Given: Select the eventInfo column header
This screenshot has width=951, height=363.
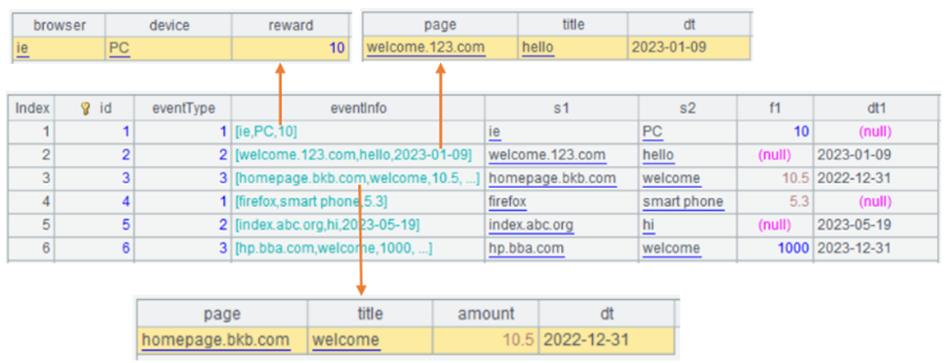Looking at the screenshot, I should click(x=358, y=108).
